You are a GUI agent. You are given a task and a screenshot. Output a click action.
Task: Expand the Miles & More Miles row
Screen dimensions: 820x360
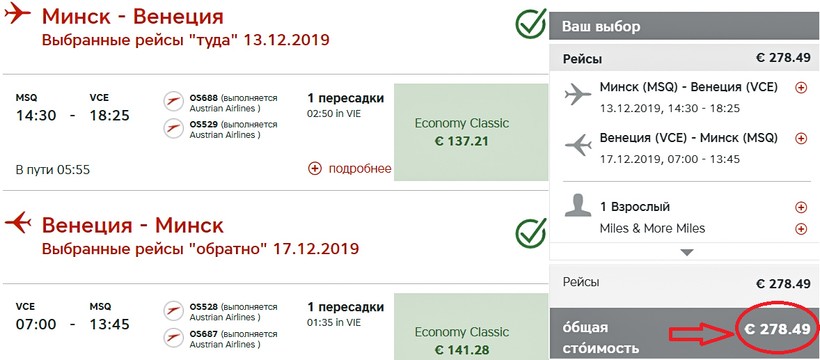point(801,229)
